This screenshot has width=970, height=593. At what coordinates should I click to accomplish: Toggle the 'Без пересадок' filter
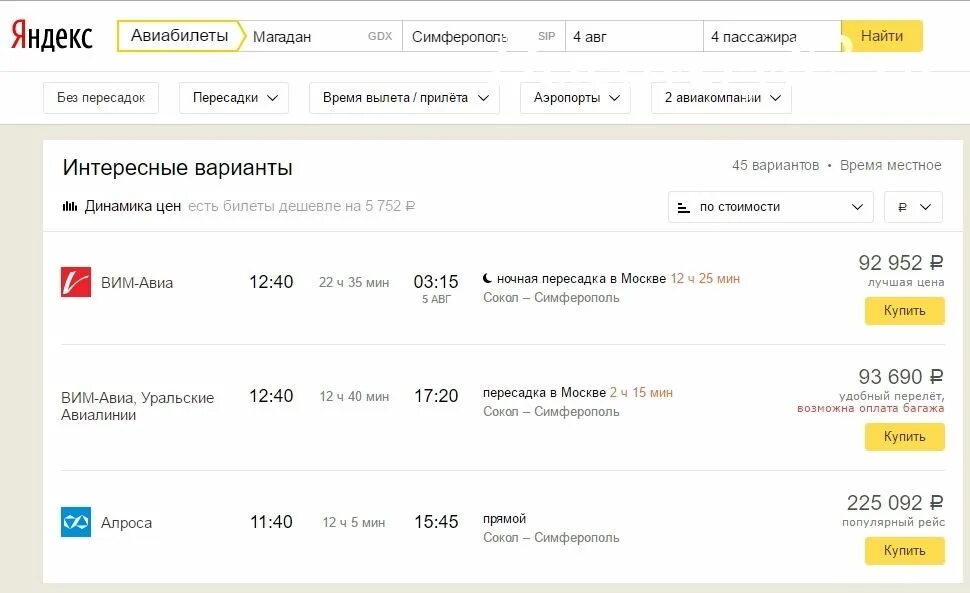pyautogui.click(x=101, y=98)
